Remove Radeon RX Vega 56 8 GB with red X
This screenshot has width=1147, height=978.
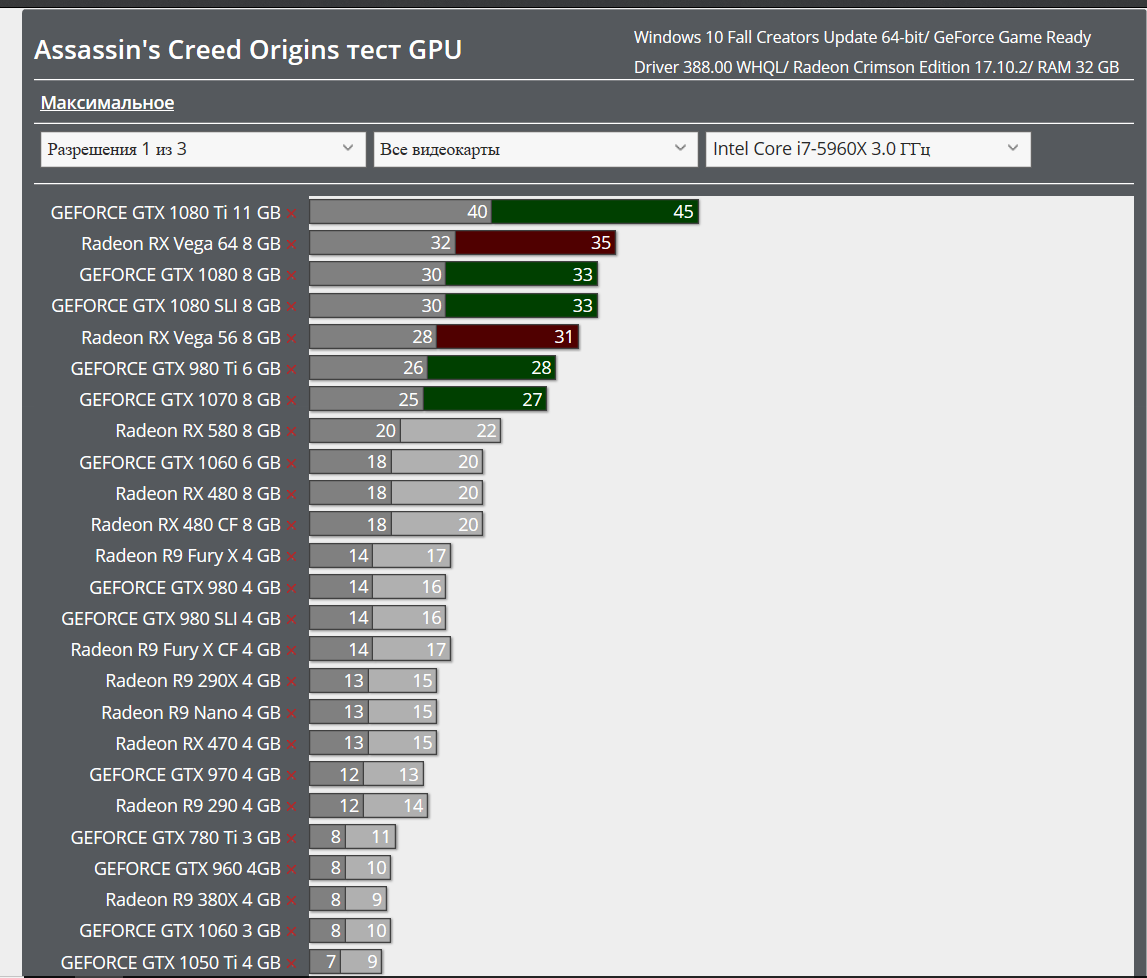pos(292,338)
